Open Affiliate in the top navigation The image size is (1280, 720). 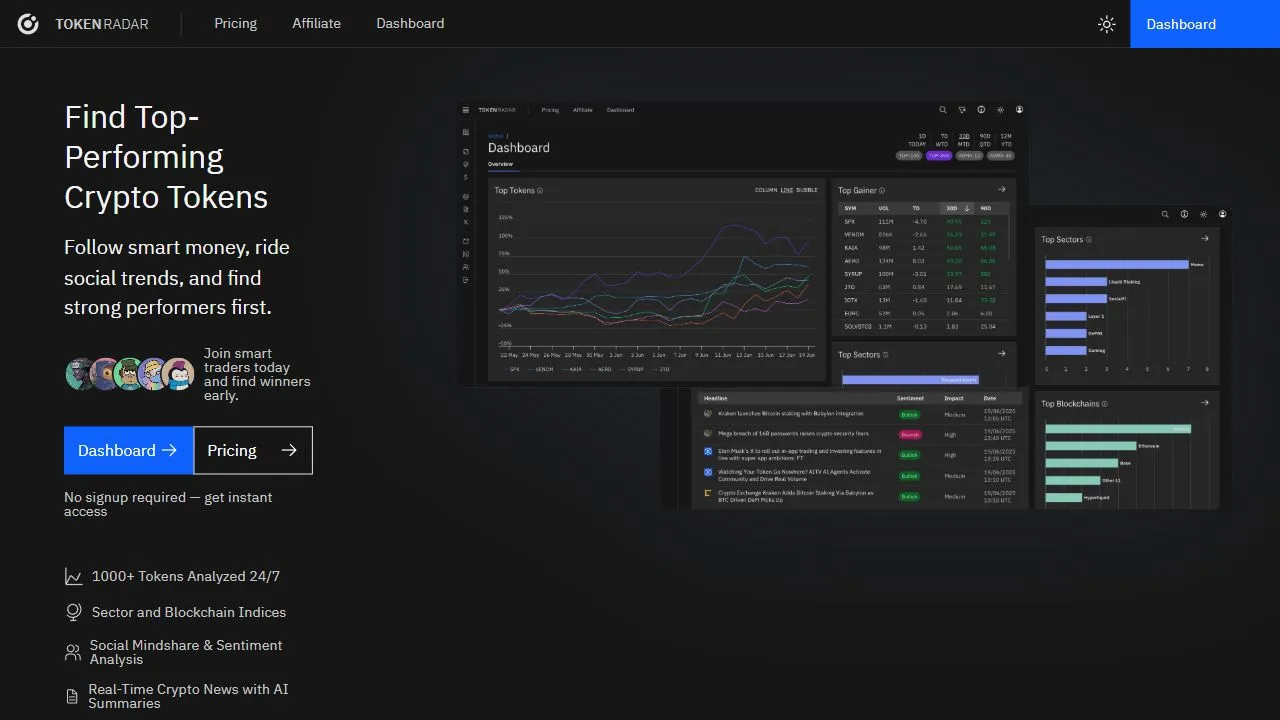click(x=317, y=23)
